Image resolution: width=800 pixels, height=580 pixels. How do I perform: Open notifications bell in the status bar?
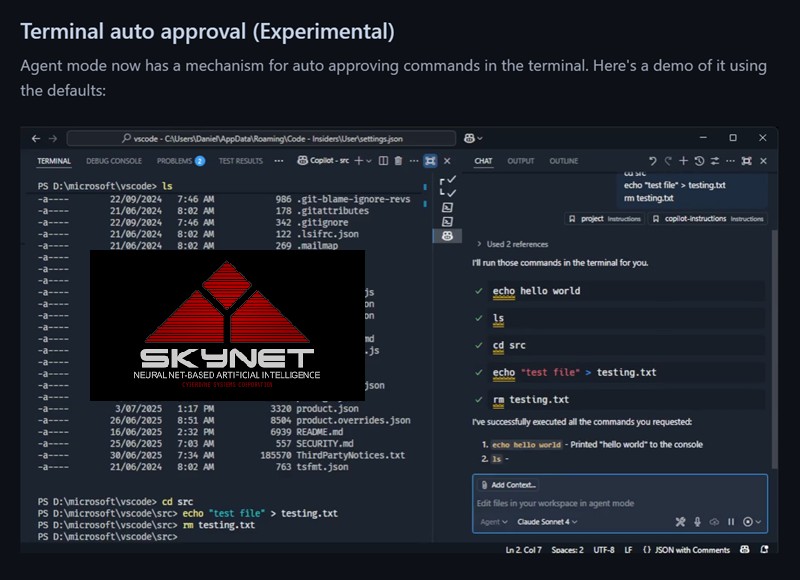[764, 549]
